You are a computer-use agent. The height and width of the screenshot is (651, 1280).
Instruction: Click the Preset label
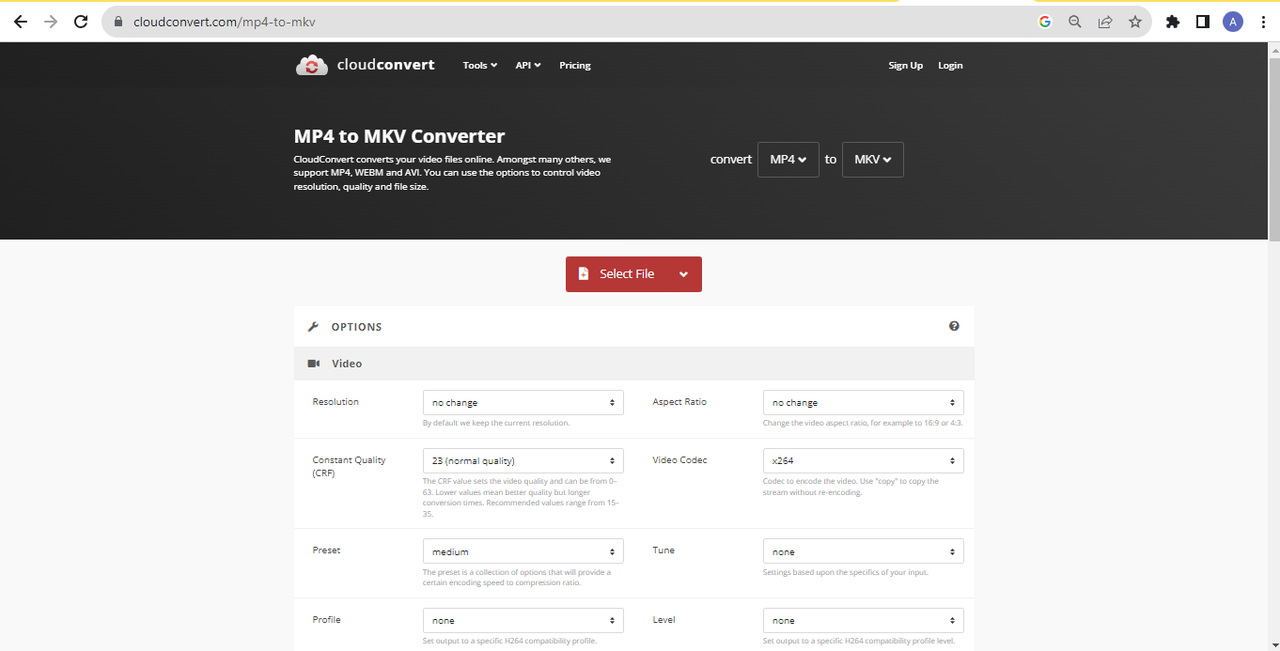(326, 550)
